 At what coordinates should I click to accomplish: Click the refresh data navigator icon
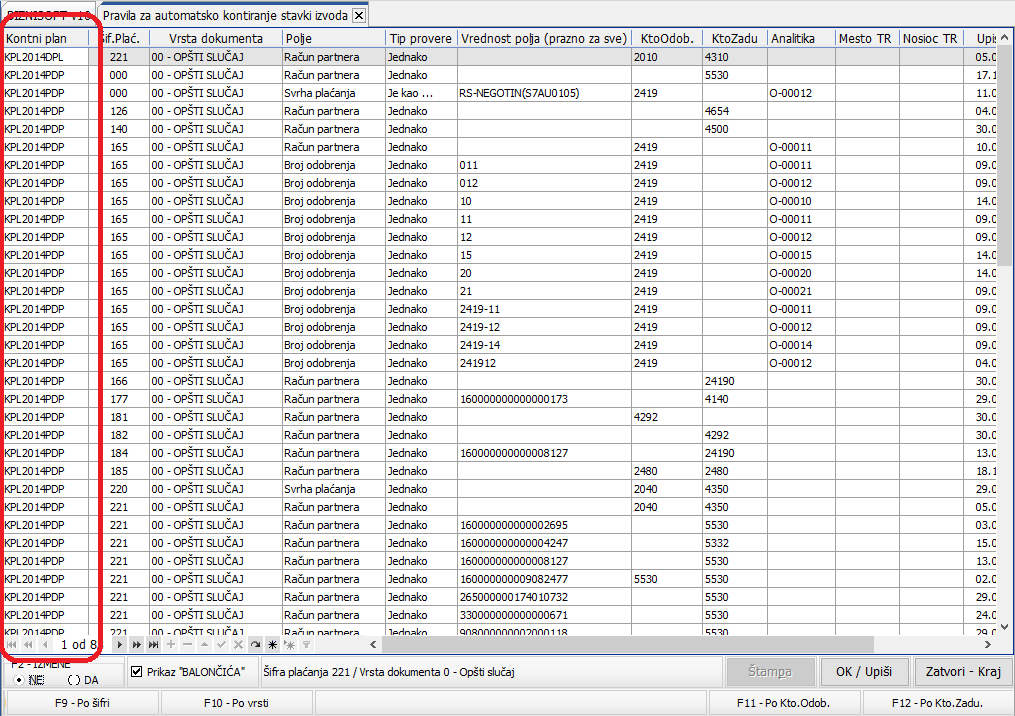point(255,645)
